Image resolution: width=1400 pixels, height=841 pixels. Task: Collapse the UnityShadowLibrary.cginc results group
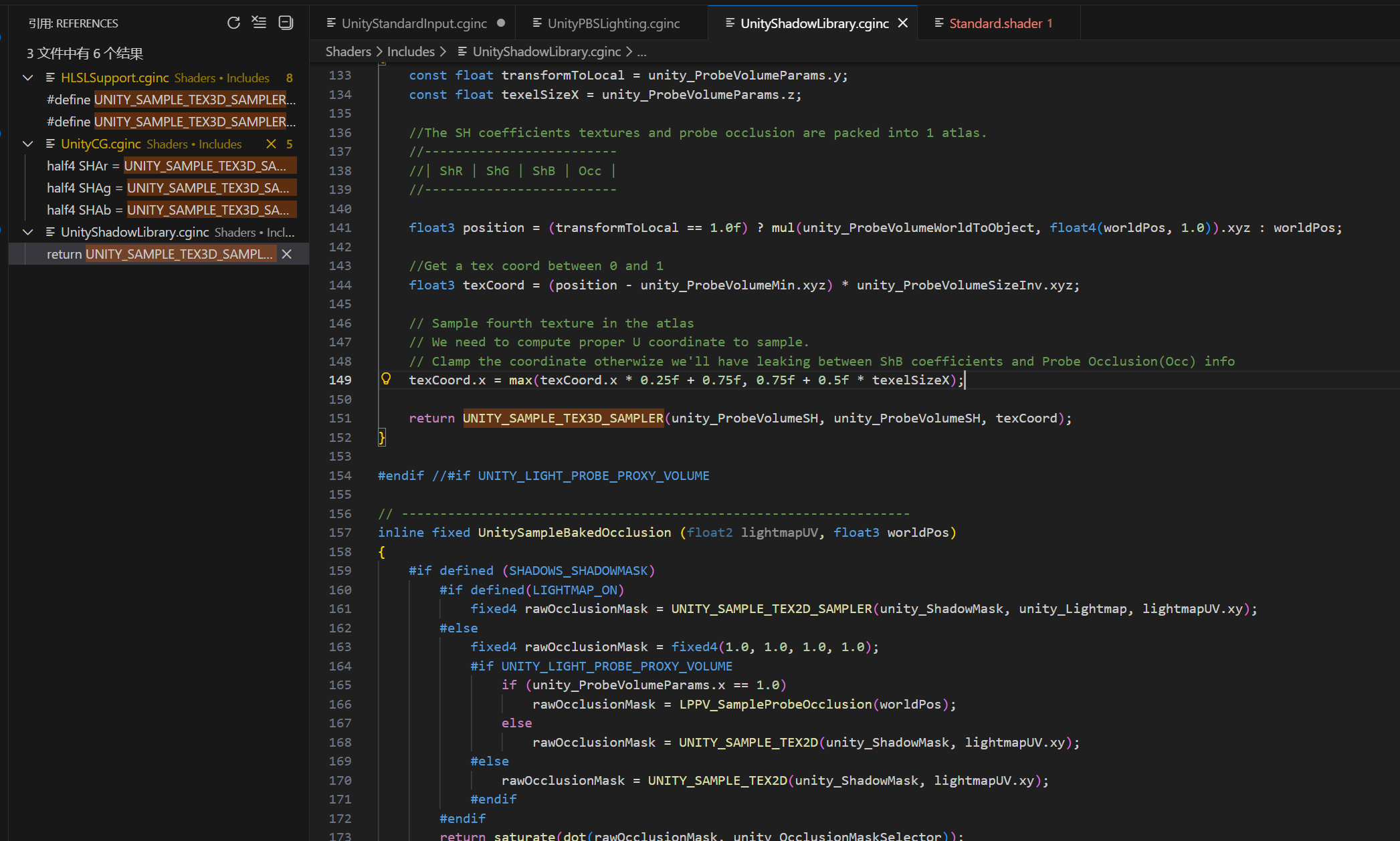(28, 232)
